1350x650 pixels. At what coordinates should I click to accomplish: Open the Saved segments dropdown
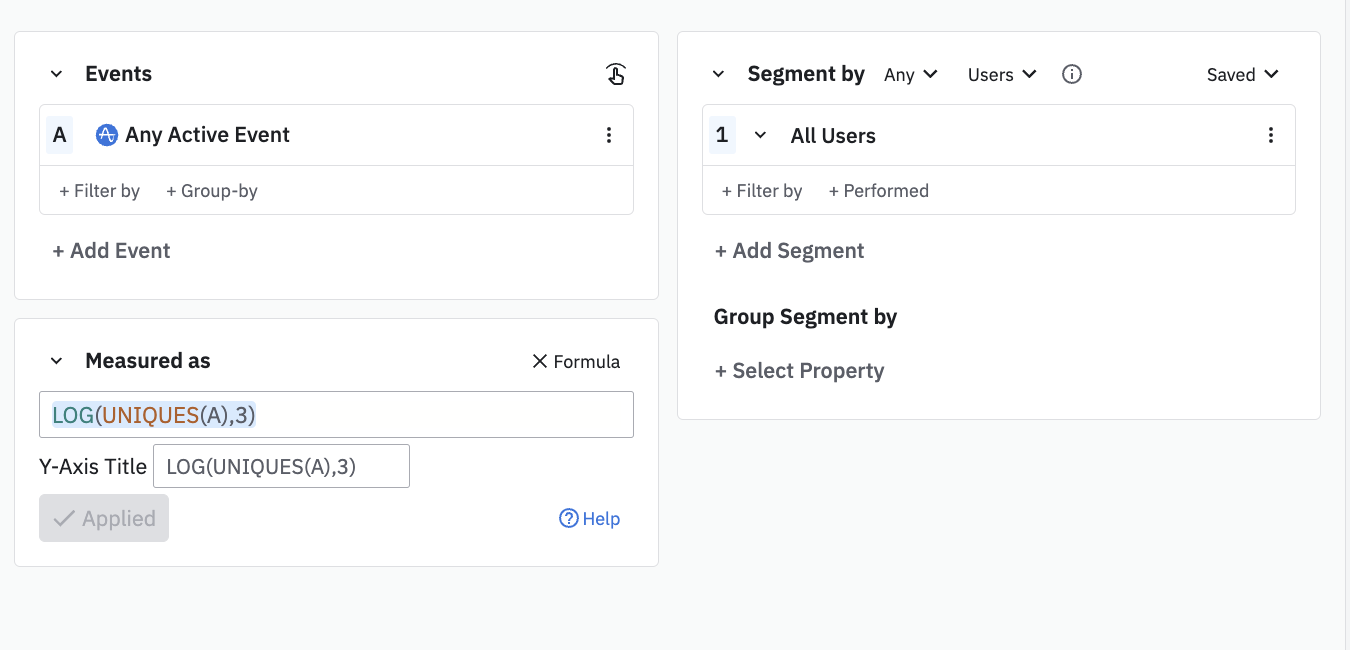pos(1242,75)
